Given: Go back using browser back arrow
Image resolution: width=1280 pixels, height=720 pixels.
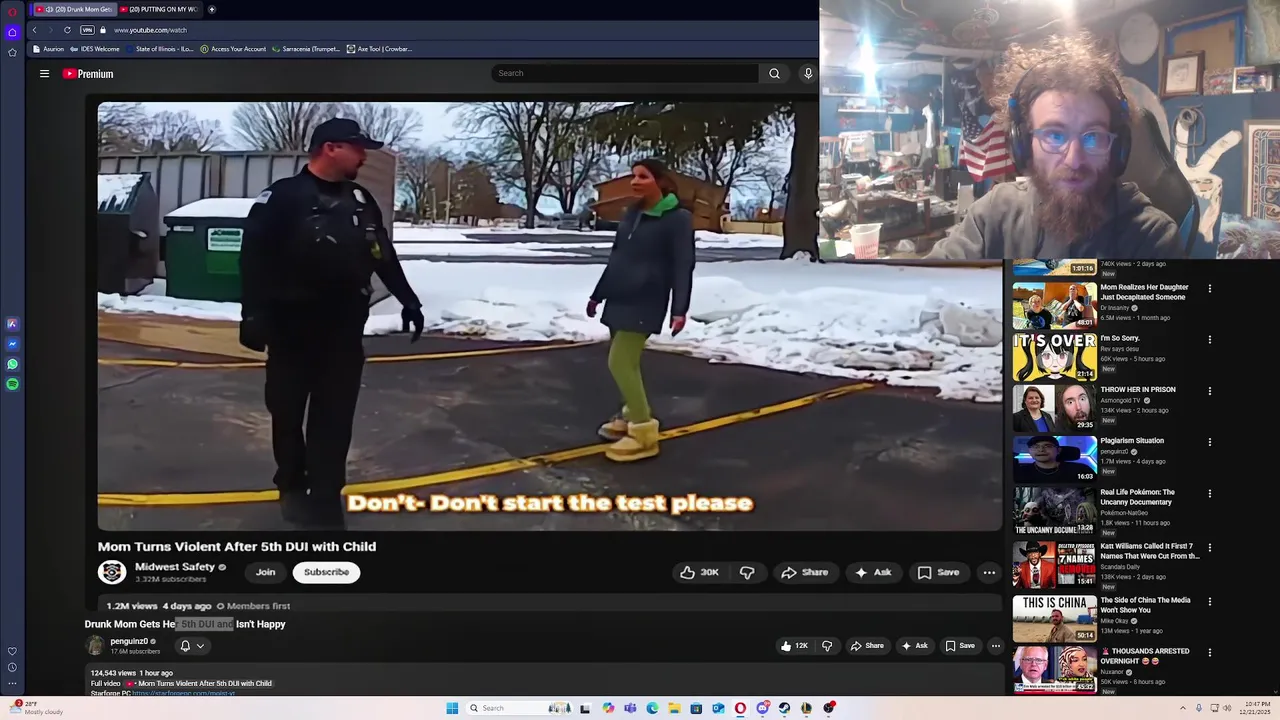Looking at the screenshot, I should point(34,30).
